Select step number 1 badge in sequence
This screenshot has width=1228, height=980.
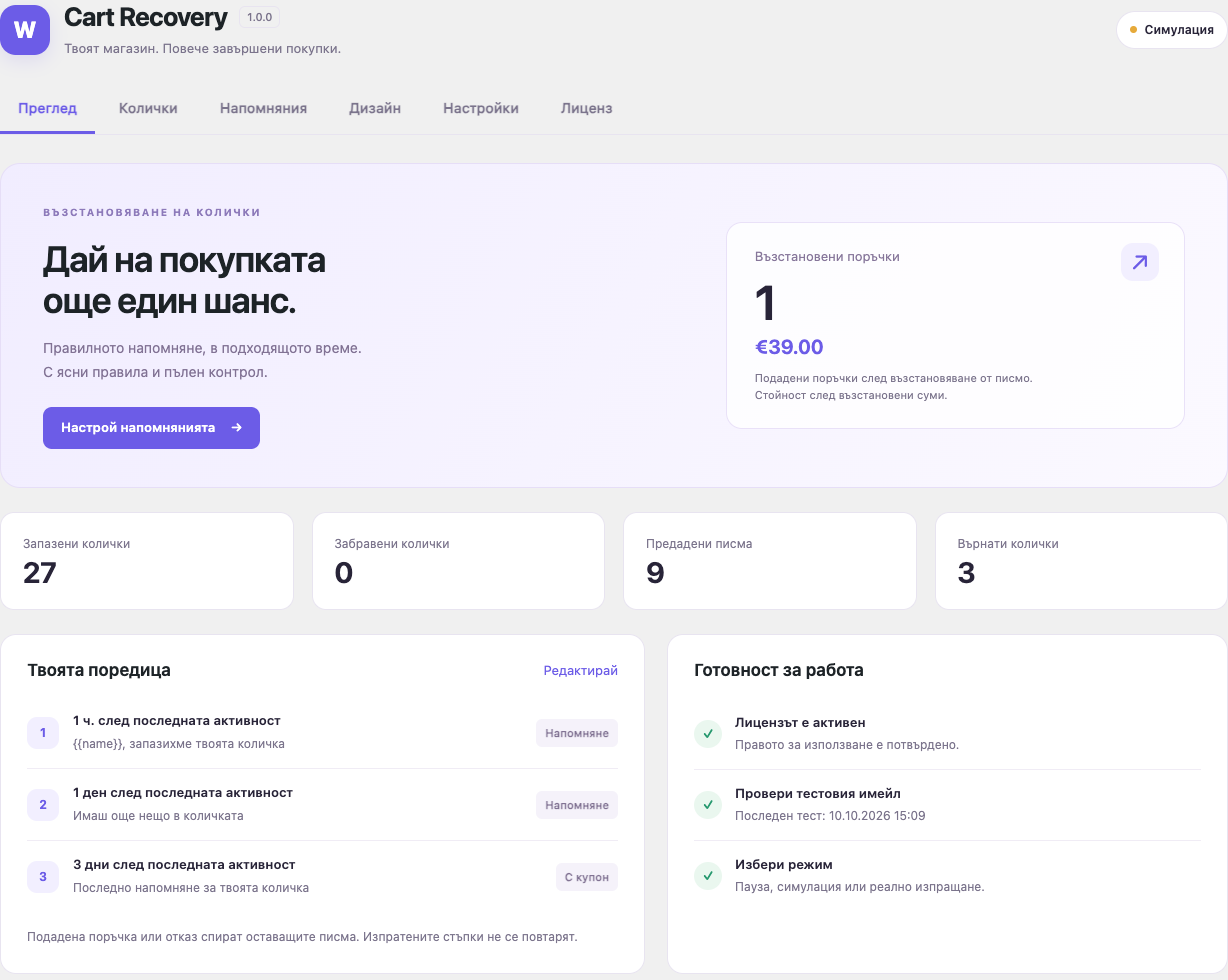coord(43,733)
